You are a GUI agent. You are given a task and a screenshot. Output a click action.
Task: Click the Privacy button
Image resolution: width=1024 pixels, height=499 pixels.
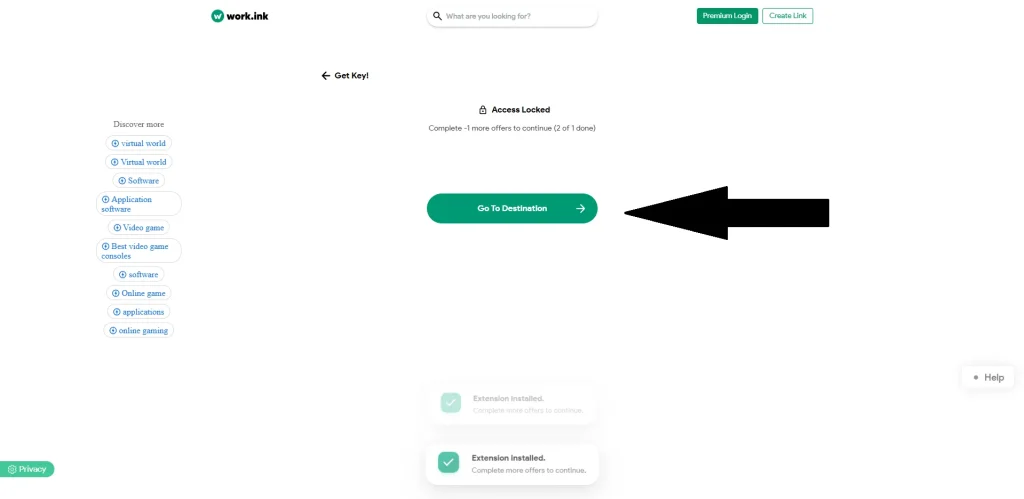pyautogui.click(x=28, y=469)
